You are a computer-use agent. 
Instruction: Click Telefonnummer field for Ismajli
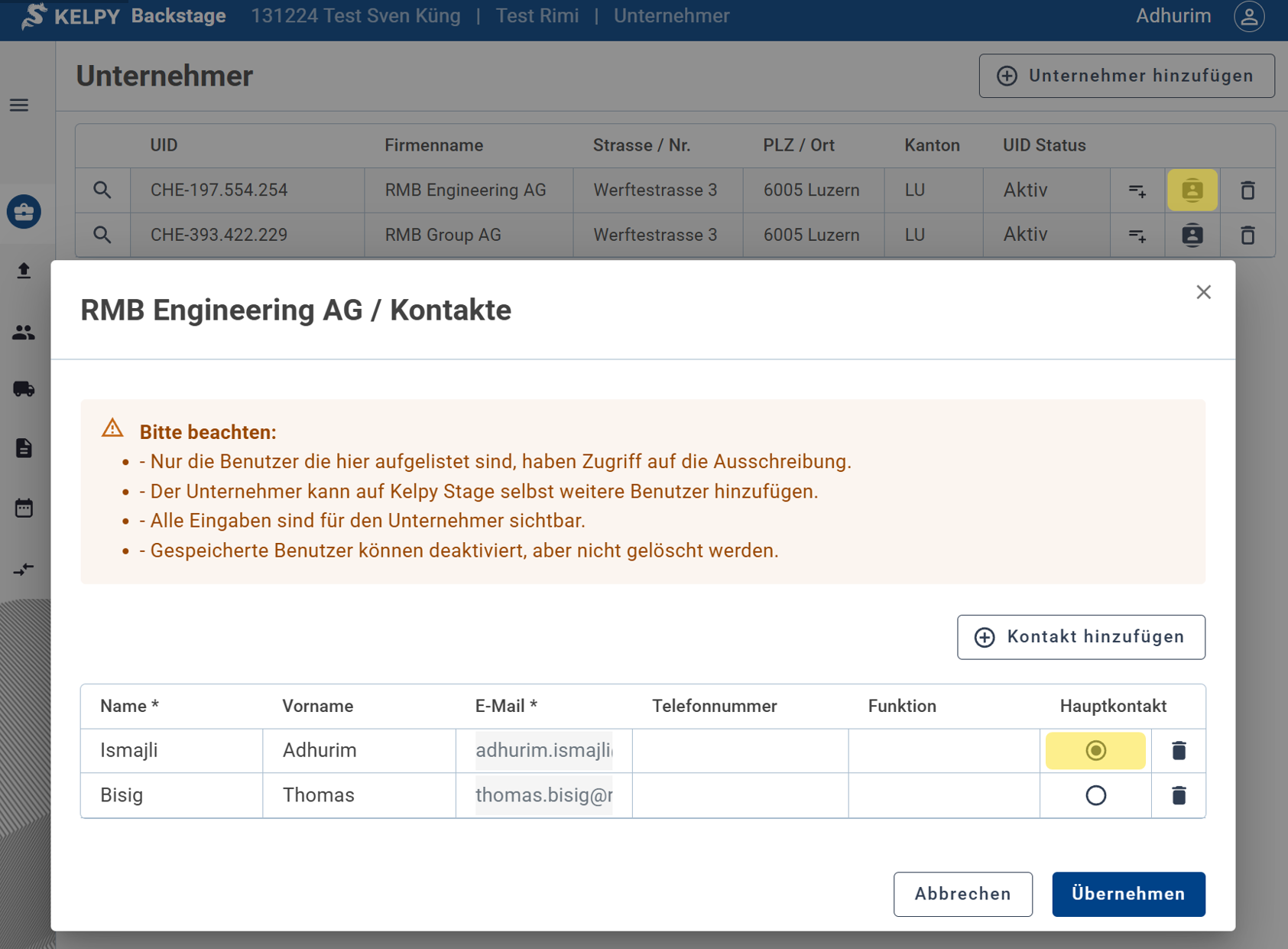tap(739, 751)
